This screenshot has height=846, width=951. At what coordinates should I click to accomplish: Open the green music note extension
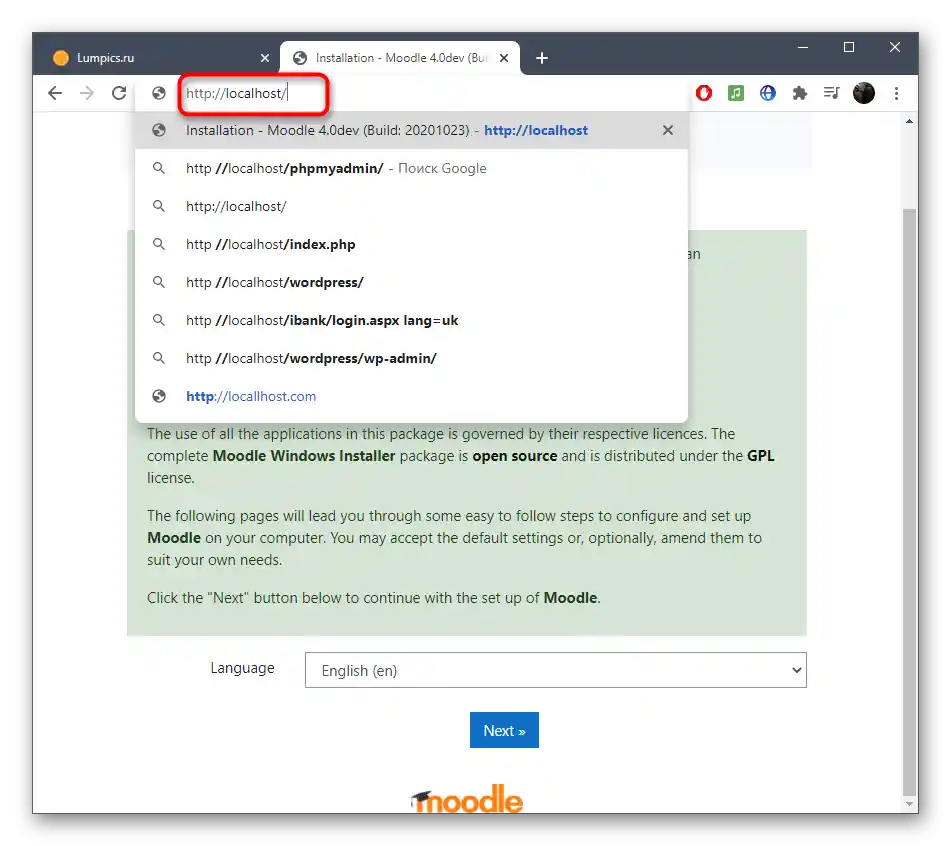(x=736, y=93)
